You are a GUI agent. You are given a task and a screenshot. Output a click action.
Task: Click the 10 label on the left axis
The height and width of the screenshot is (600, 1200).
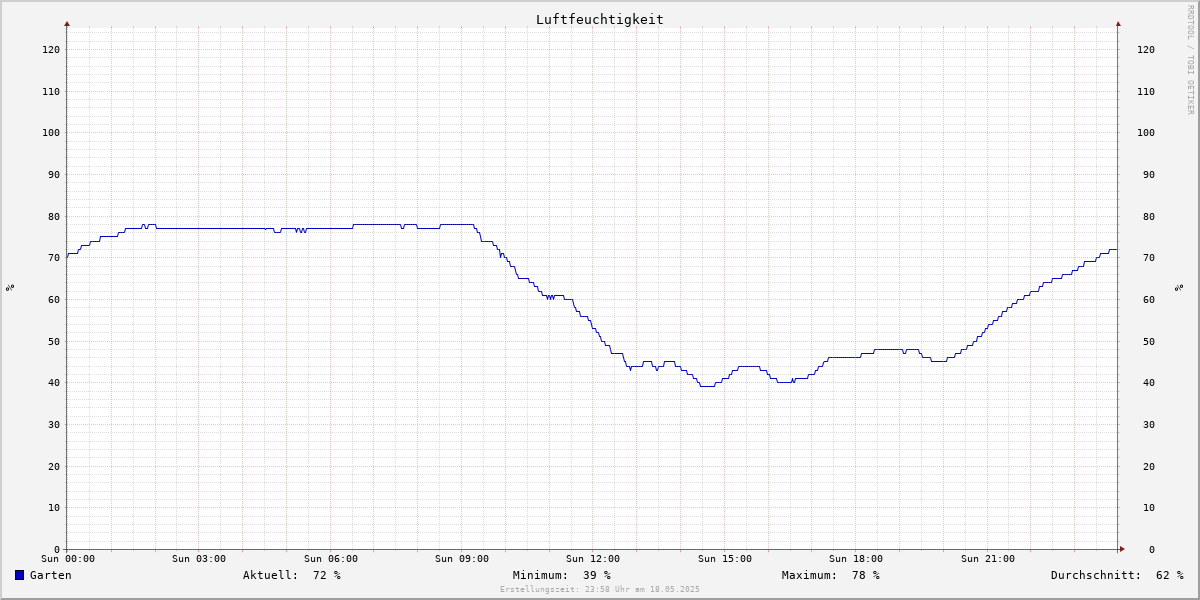tap(54, 507)
